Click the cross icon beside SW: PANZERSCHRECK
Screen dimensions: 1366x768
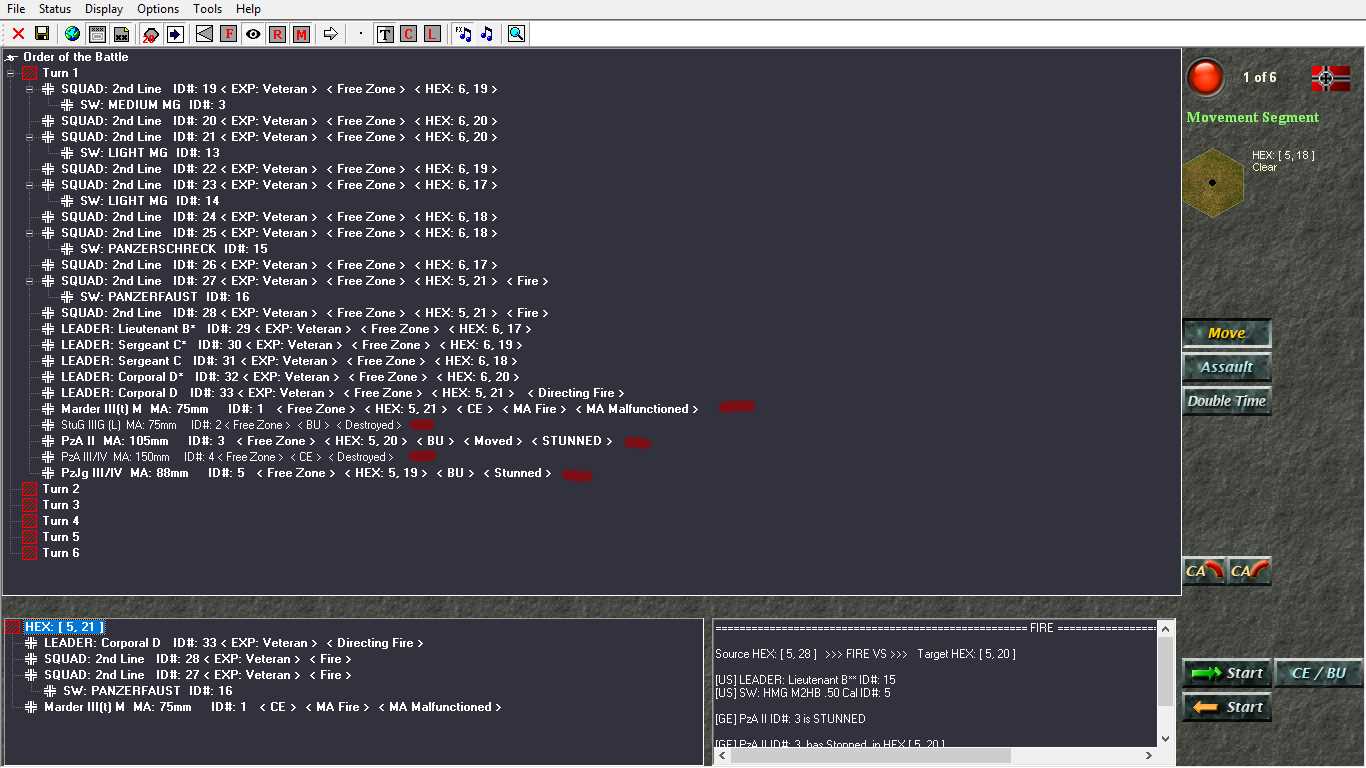pyautogui.click(x=67, y=249)
